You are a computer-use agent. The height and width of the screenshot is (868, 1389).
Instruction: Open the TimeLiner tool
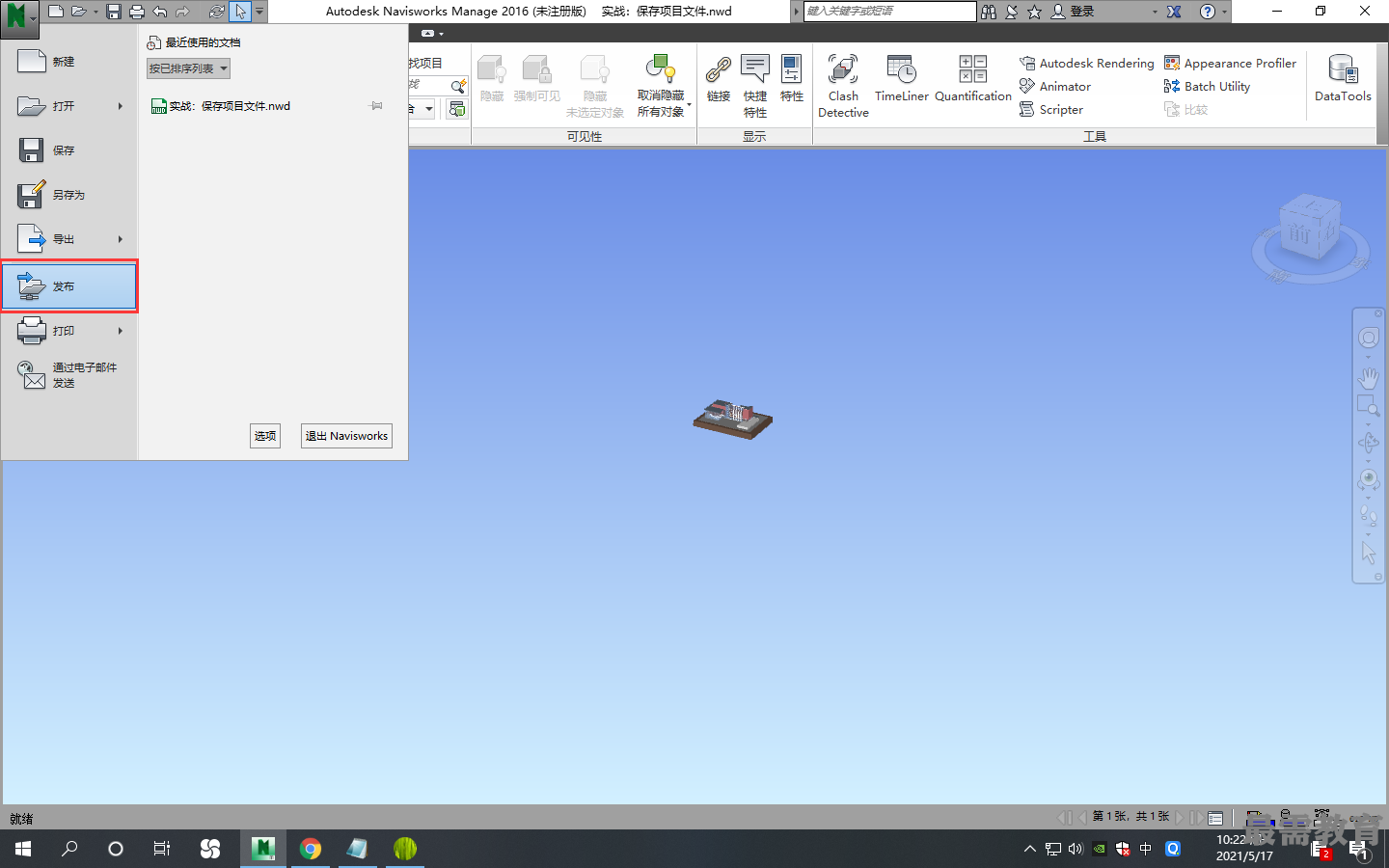click(x=901, y=79)
